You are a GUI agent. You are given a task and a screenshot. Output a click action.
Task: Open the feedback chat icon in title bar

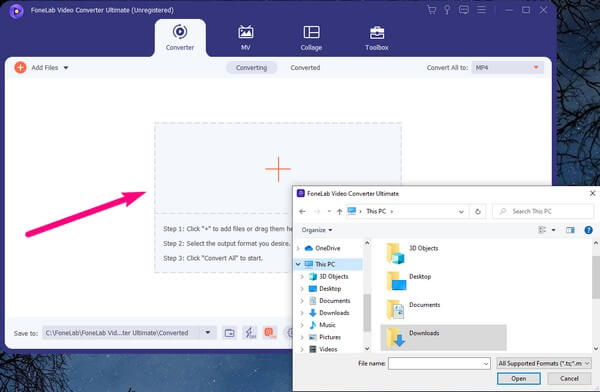coord(464,10)
